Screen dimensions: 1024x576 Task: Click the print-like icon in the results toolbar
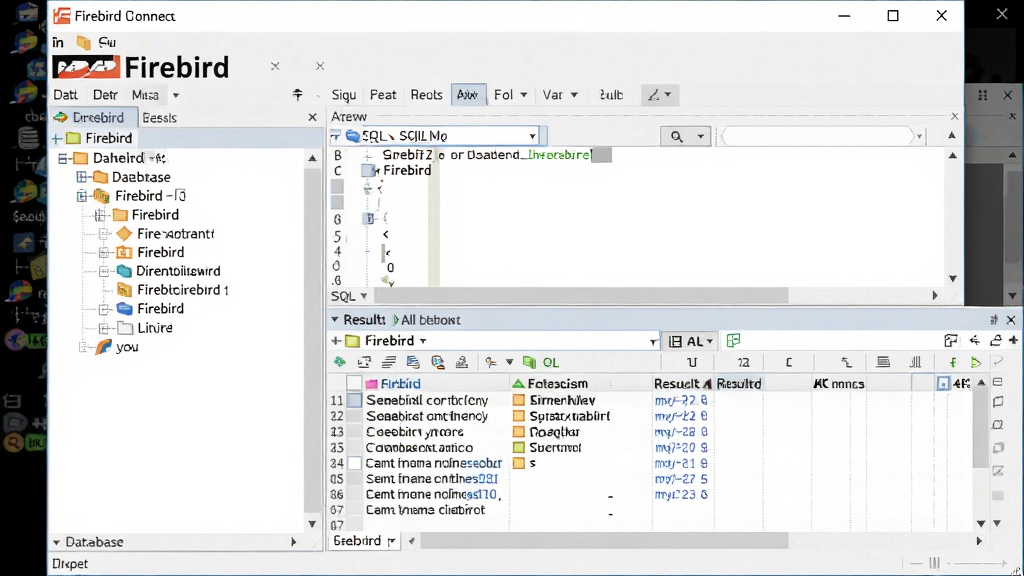pyautogui.click(x=462, y=362)
